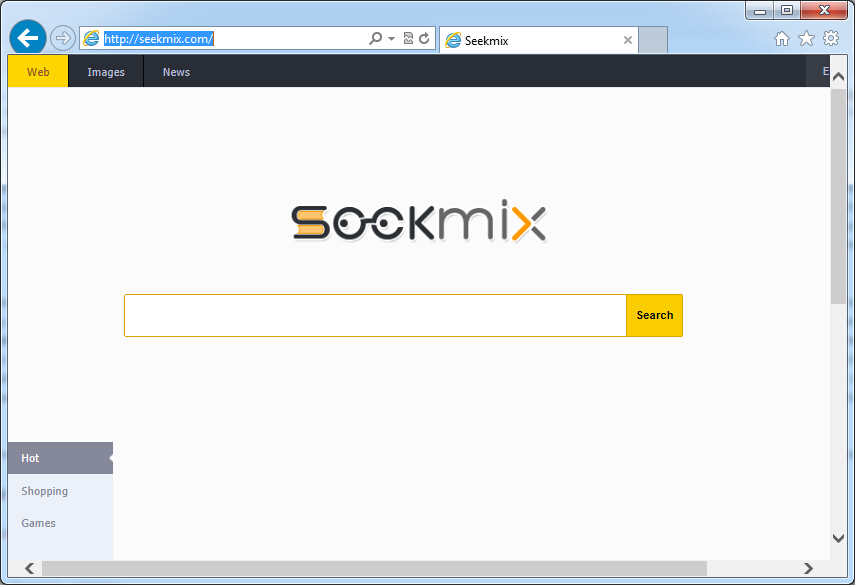Click the horizontal scrollbar thumb

tap(374, 568)
